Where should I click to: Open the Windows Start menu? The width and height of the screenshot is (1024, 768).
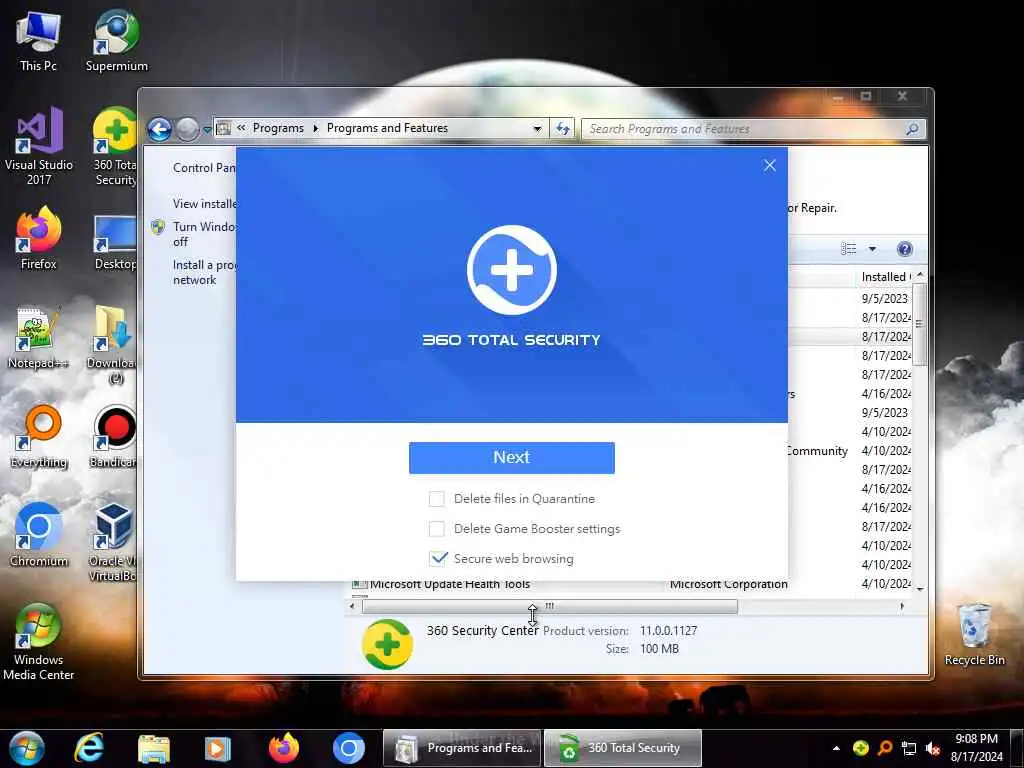[x=27, y=748]
